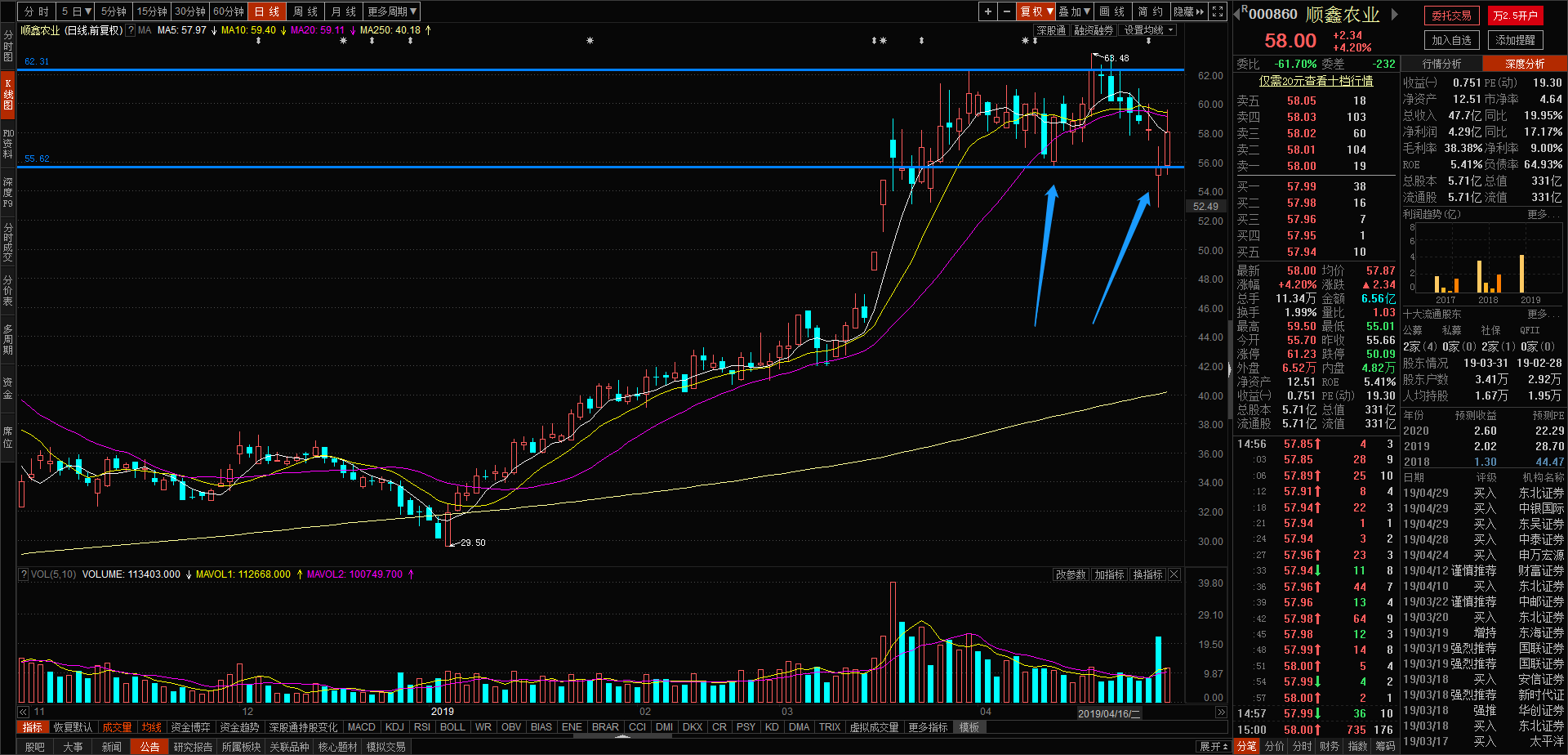
Task: Open 研究报告 bottom tab
Action: pyautogui.click(x=193, y=747)
